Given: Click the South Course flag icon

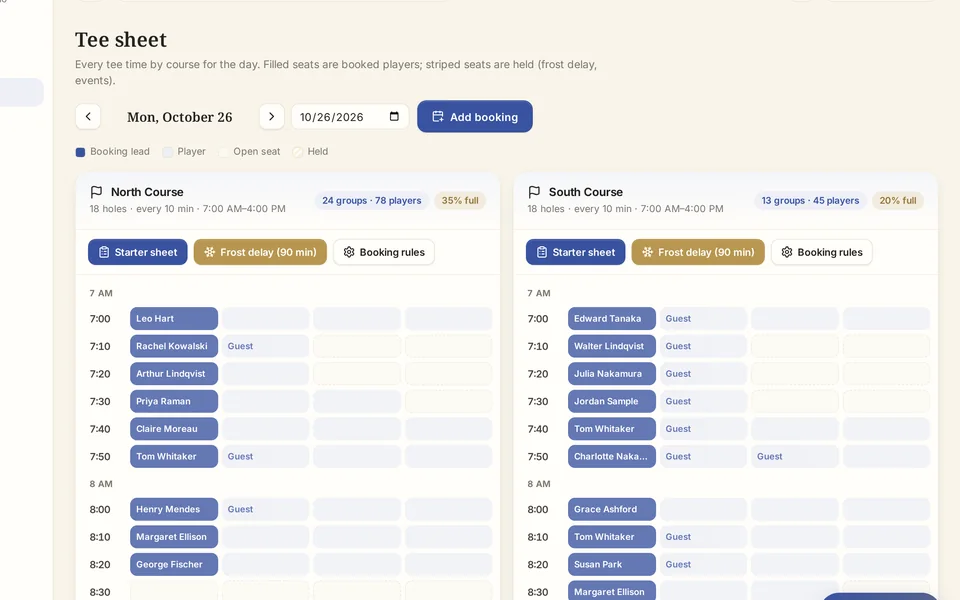Looking at the screenshot, I should (534, 192).
